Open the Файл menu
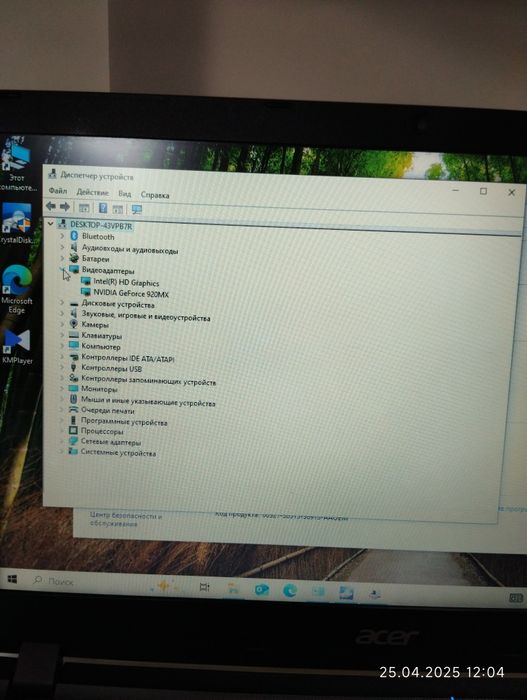Screen dimensions: 527x700 tap(58, 191)
